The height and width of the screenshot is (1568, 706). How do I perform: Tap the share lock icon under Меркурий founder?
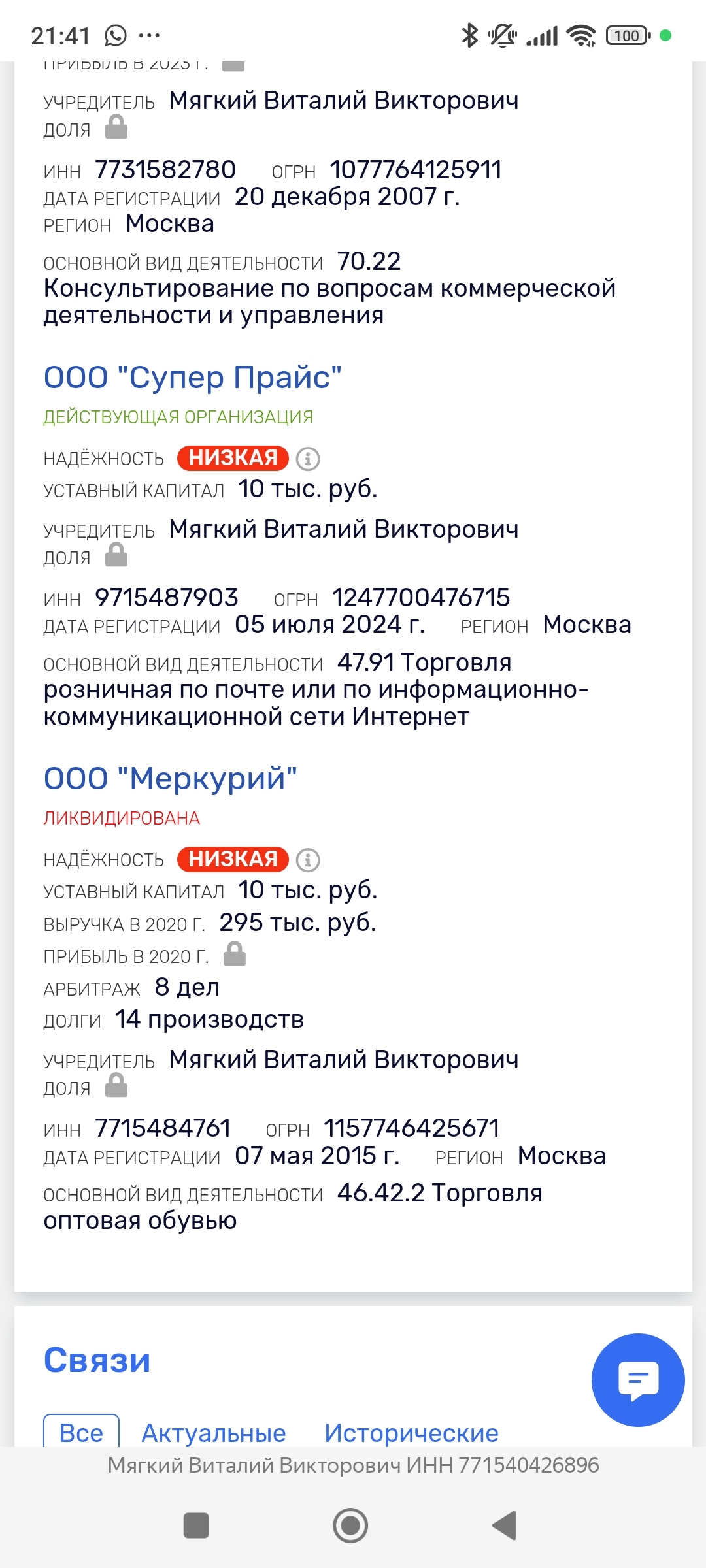tap(116, 1086)
